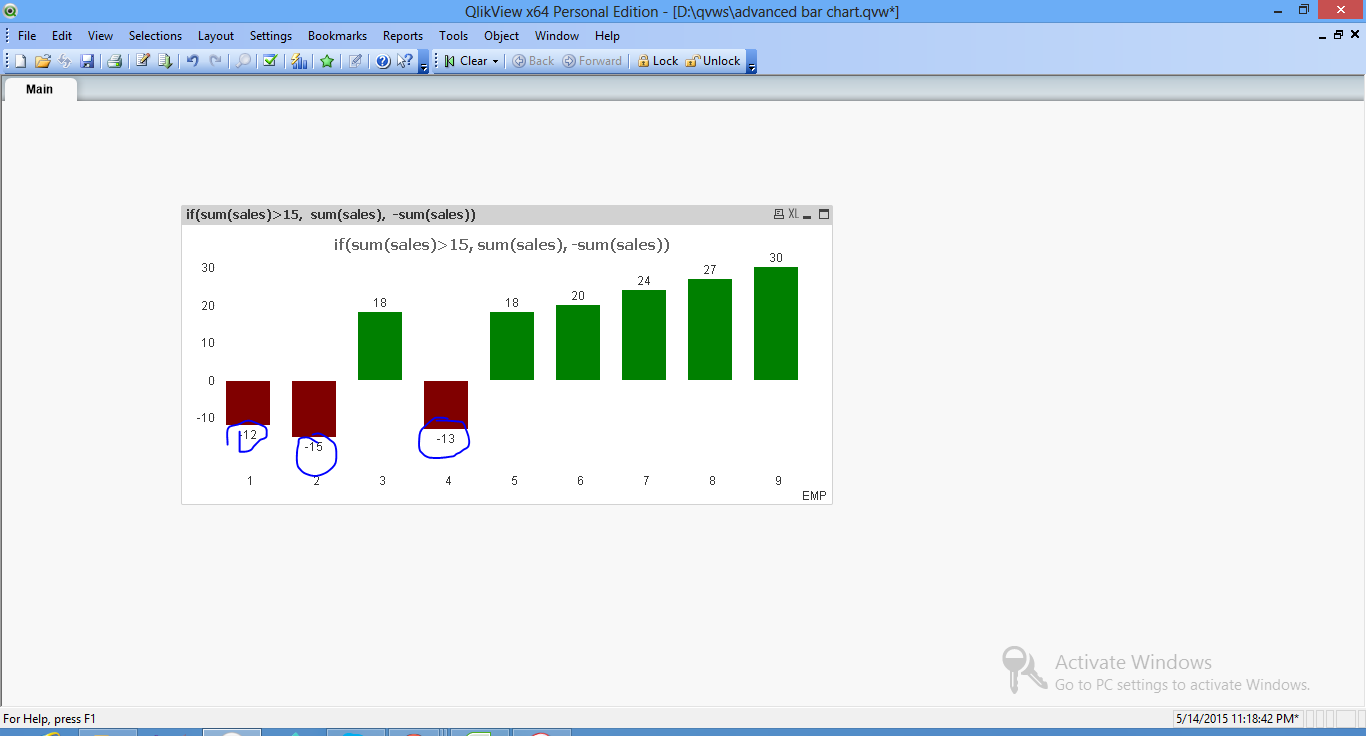Switch to the Main sheet tab
This screenshot has height=736, width=1366.
click(x=40, y=89)
